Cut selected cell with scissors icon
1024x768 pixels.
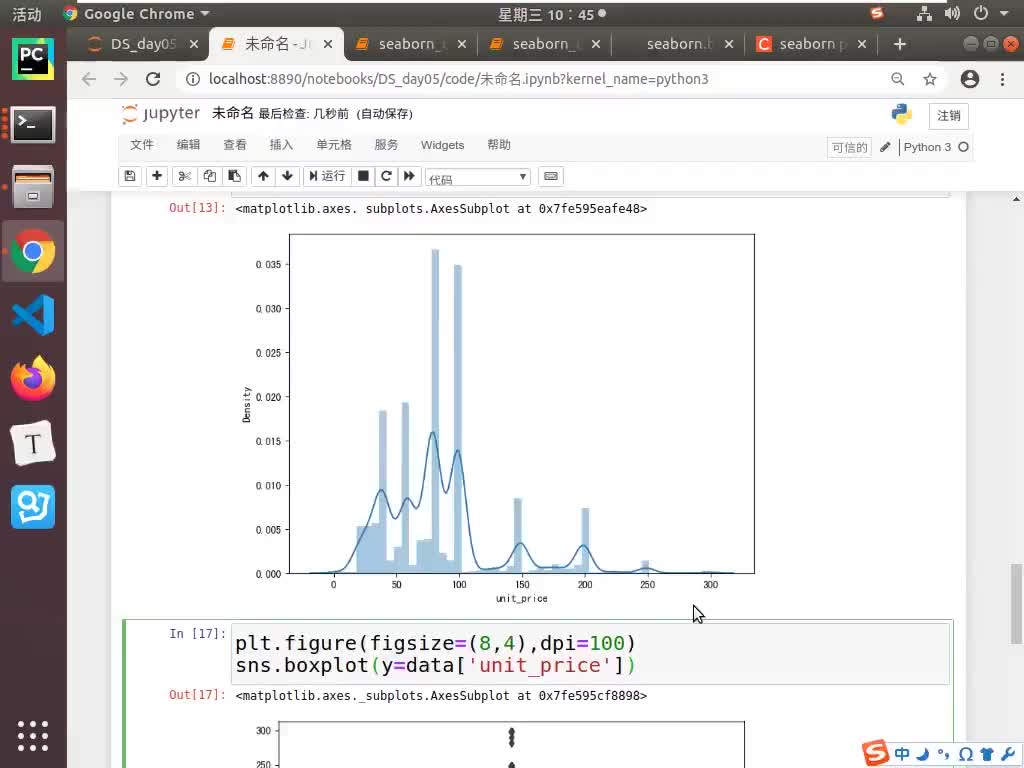coord(185,176)
